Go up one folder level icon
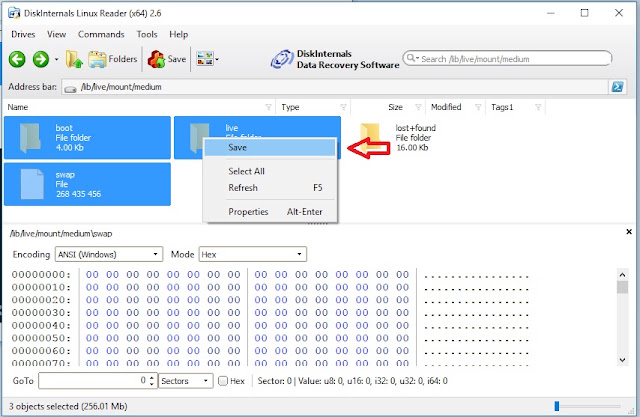Image resolution: width=640 pixels, height=417 pixels. (x=74, y=59)
